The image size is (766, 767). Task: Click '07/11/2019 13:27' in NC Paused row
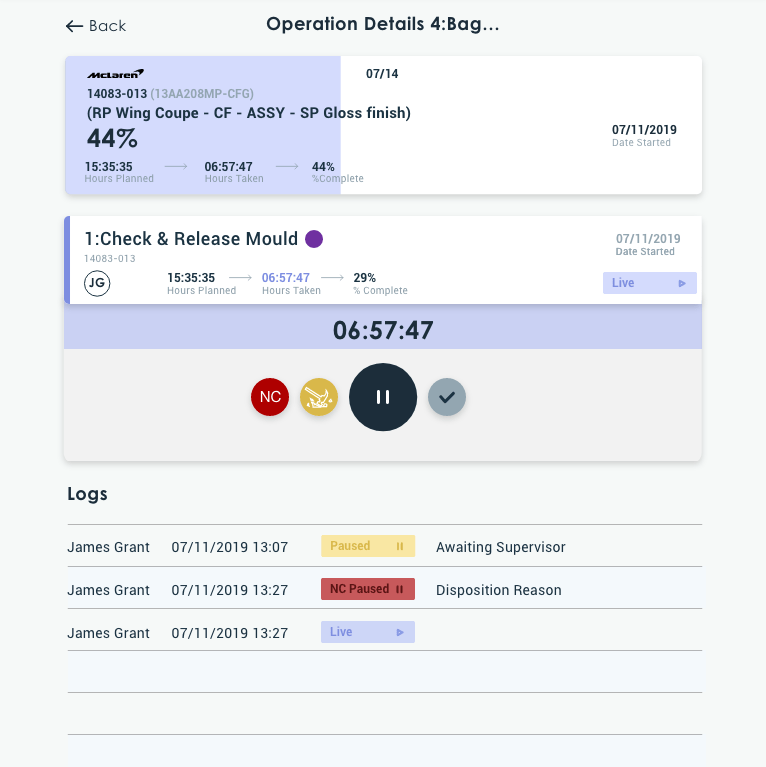tap(230, 590)
